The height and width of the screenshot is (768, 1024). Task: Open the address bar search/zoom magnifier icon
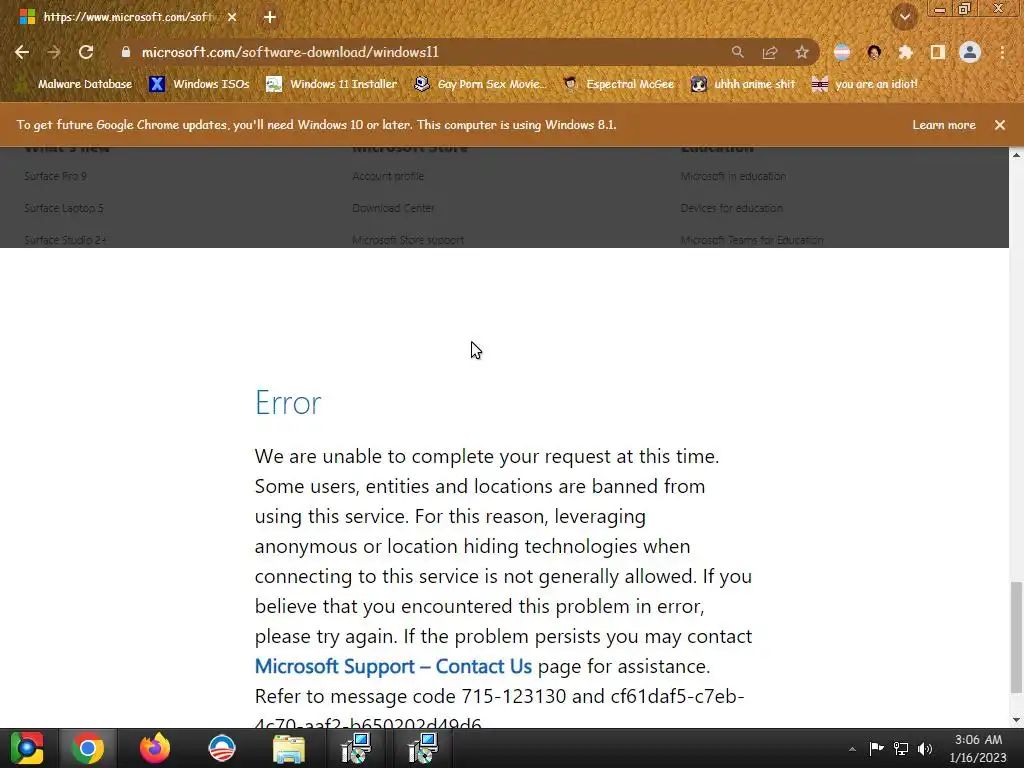pyautogui.click(x=737, y=52)
